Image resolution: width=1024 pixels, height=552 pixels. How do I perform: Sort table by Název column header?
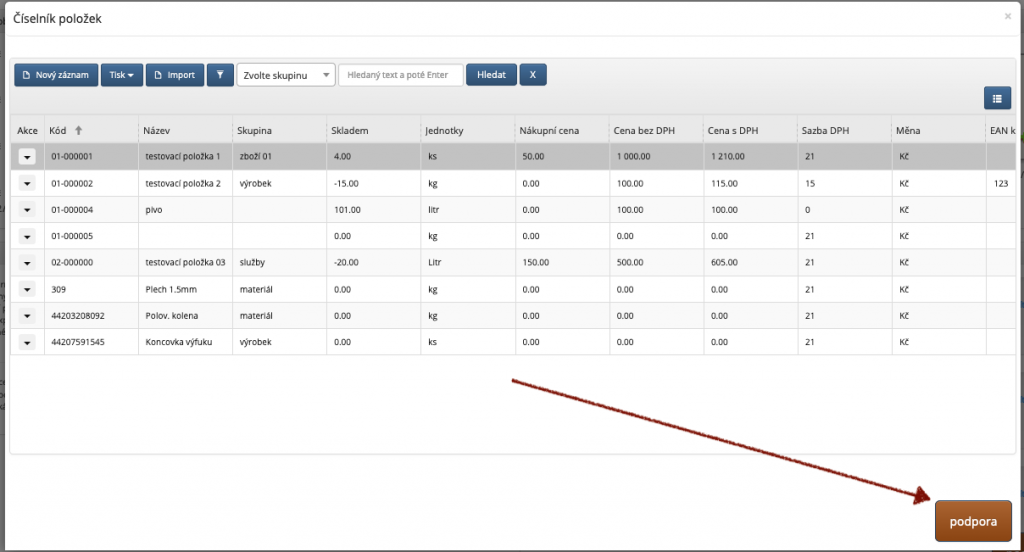157,131
